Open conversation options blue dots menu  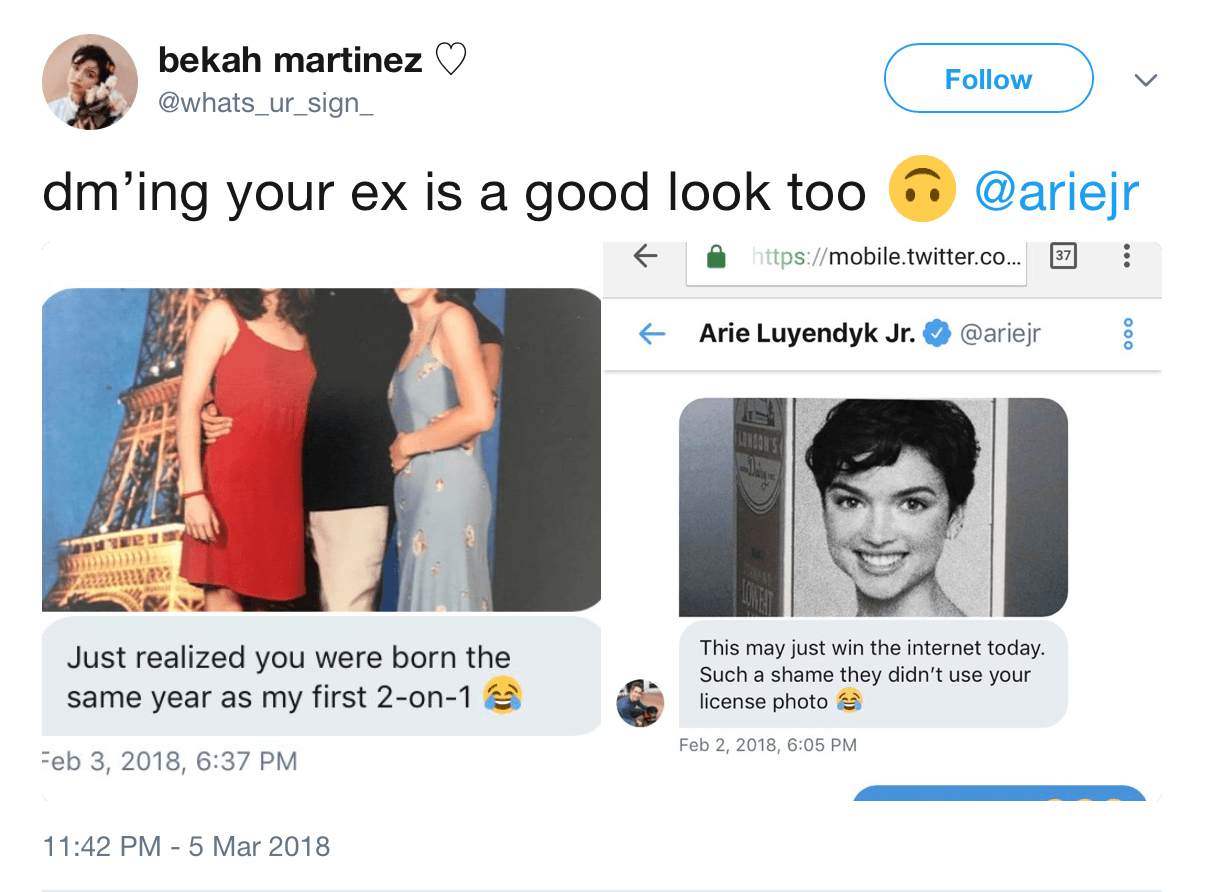coord(1128,334)
